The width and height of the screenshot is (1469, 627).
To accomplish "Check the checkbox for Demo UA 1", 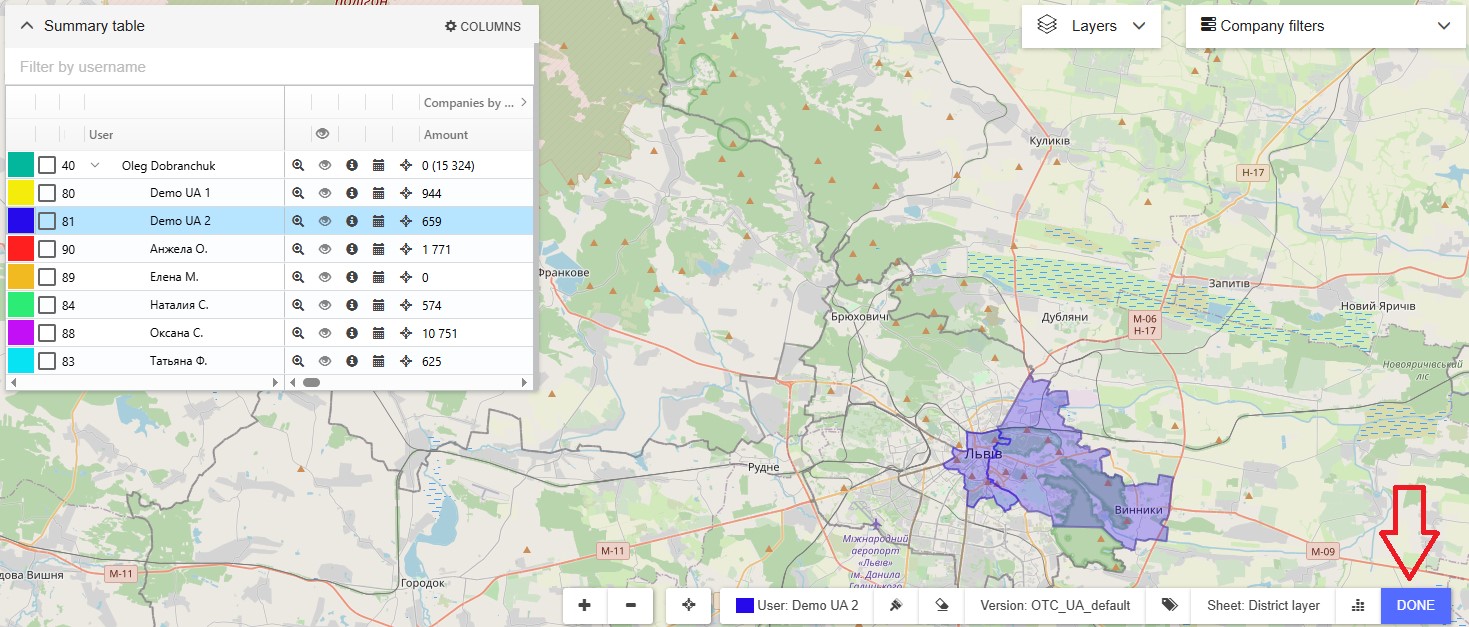I will [47, 193].
